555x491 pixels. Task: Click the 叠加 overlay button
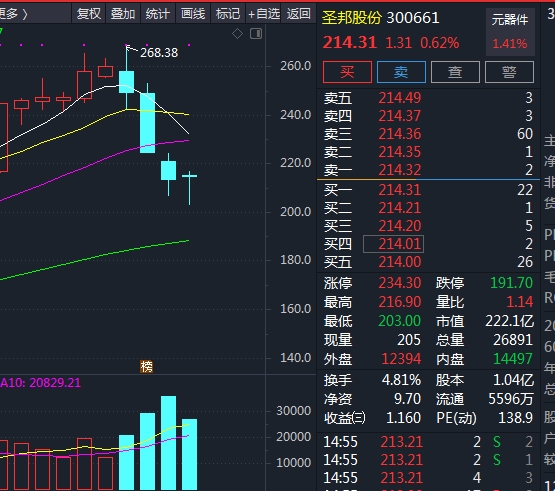coord(123,14)
